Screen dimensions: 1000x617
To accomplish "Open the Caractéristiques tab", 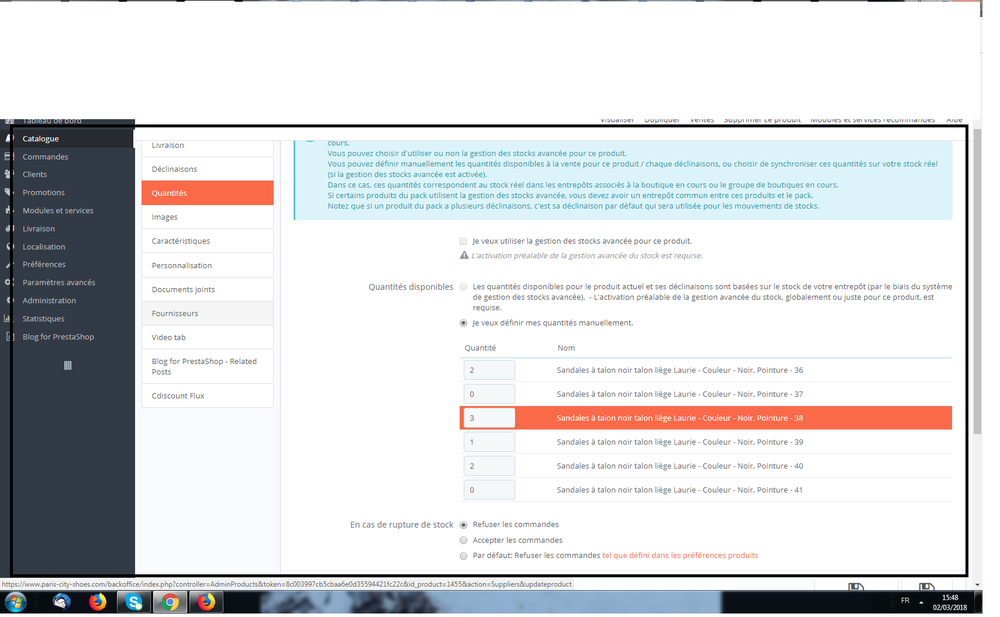I will click(207, 241).
